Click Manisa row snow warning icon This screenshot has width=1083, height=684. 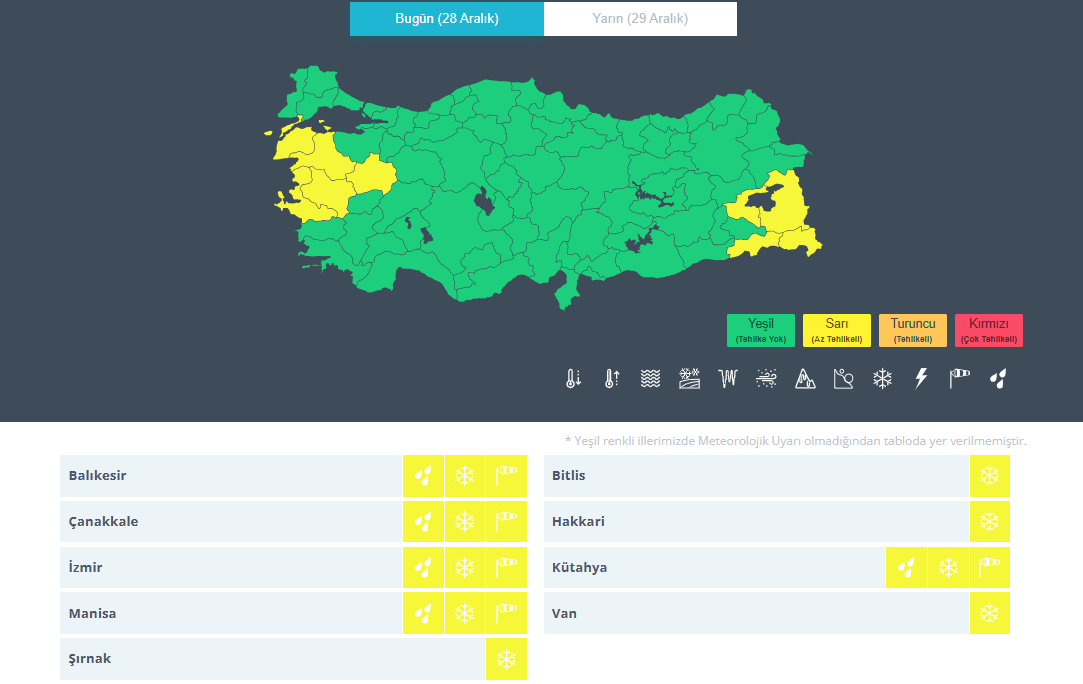click(465, 614)
